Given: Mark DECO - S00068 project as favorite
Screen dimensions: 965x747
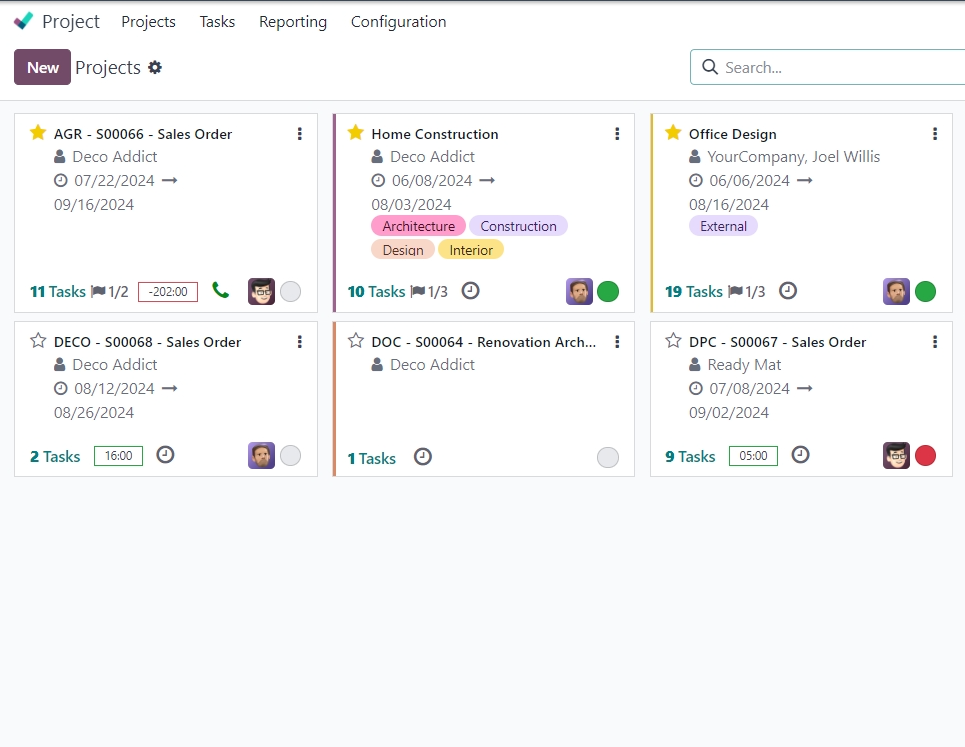Looking at the screenshot, I should (38, 341).
